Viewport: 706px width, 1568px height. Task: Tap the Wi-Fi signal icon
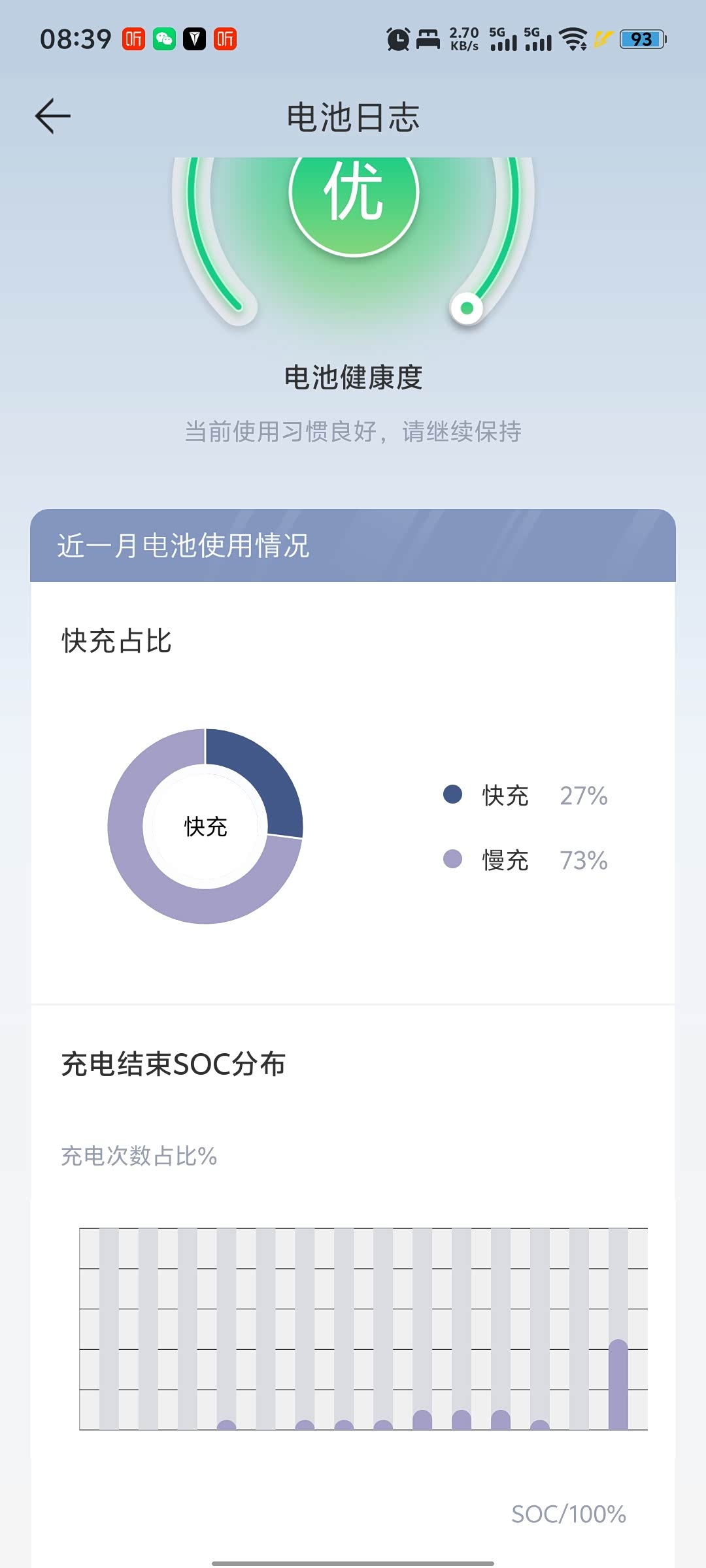click(574, 39)
